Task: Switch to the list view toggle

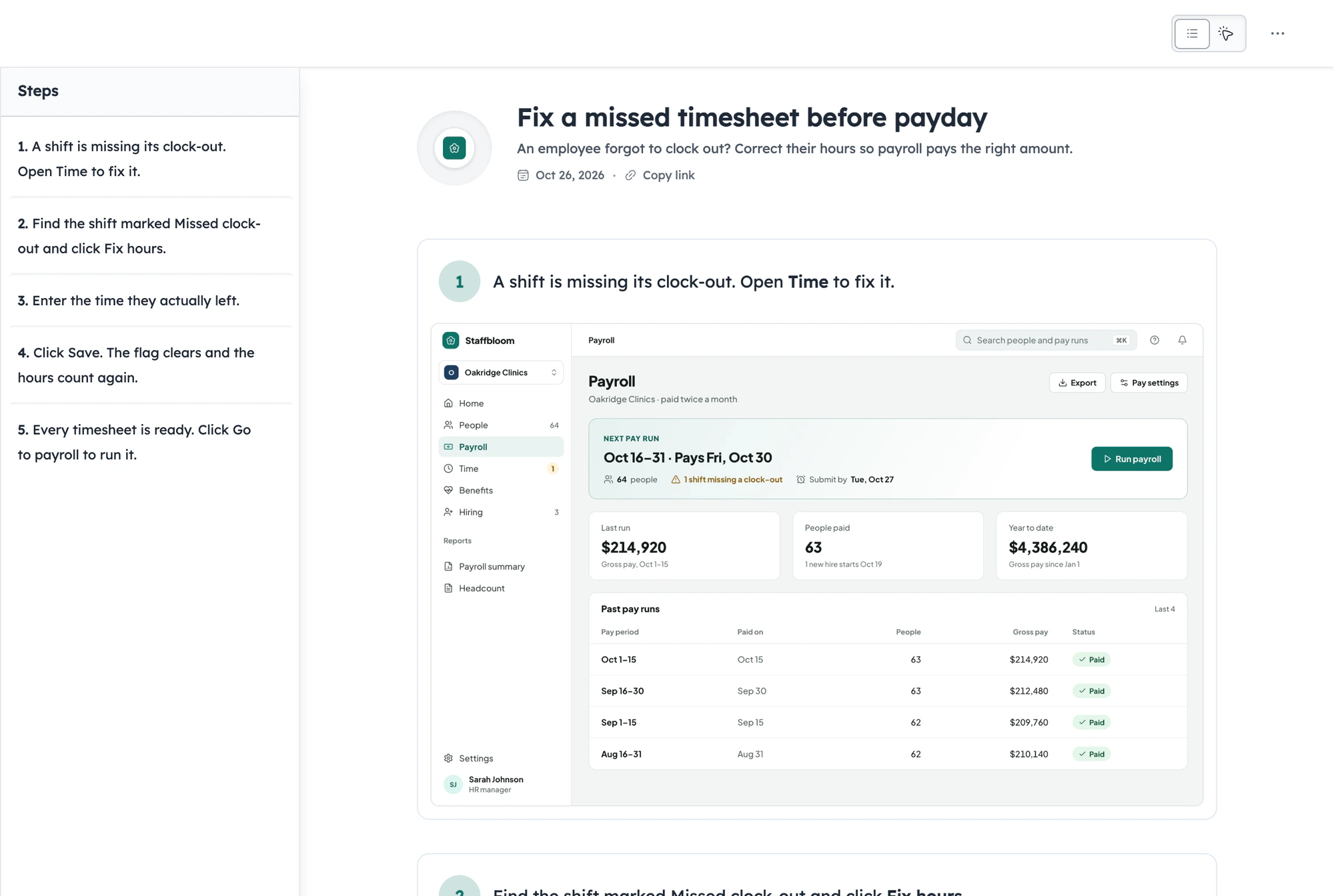Action: 1192,33
